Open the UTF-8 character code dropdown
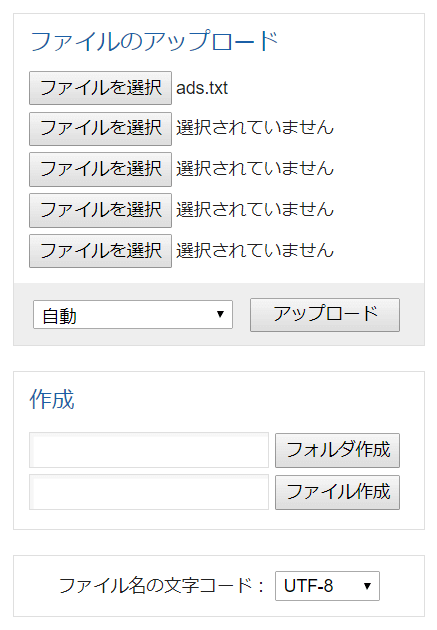 (x=327, y=586)
